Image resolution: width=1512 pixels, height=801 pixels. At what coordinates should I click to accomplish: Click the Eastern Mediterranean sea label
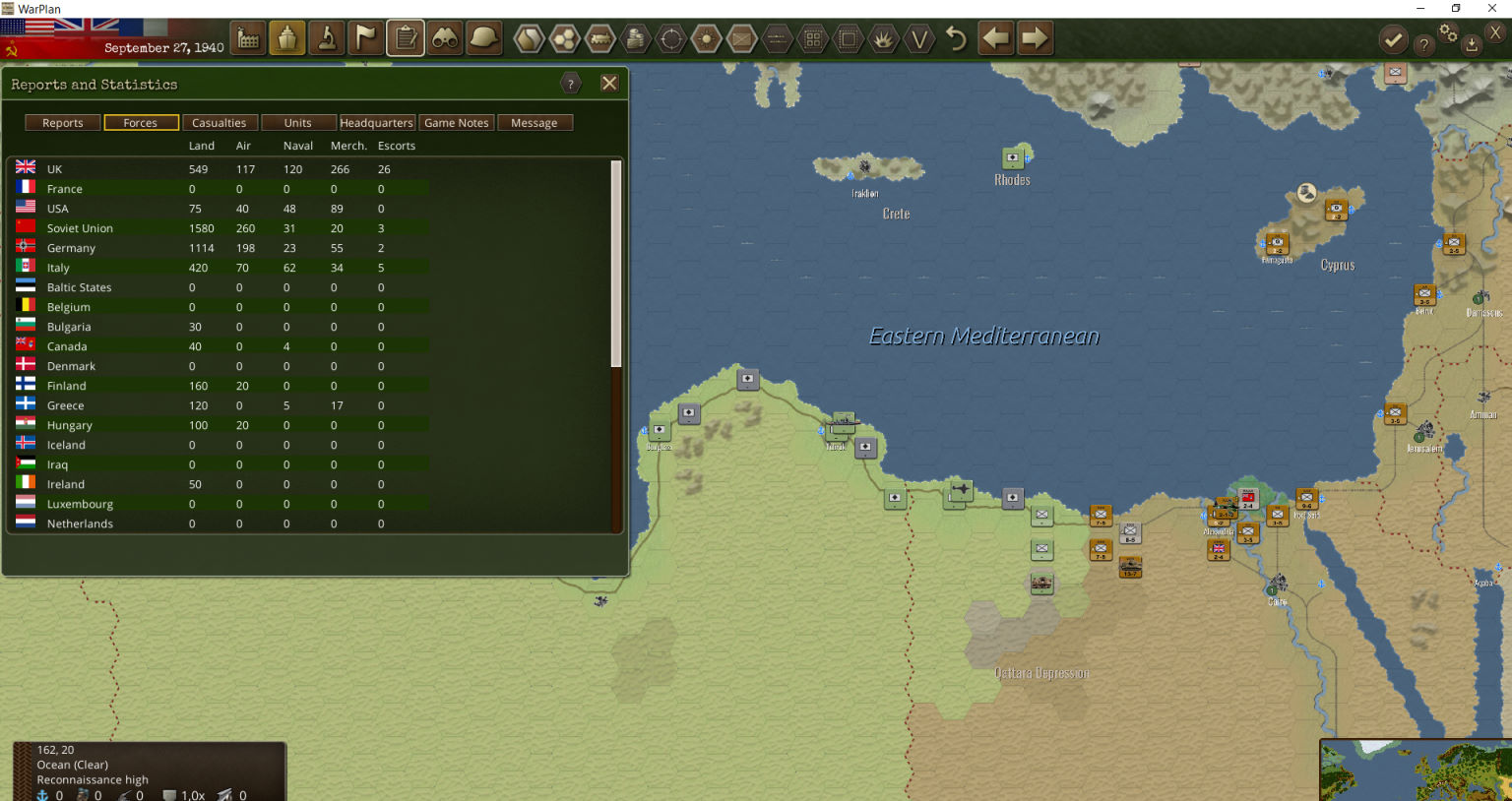[984, 336]
